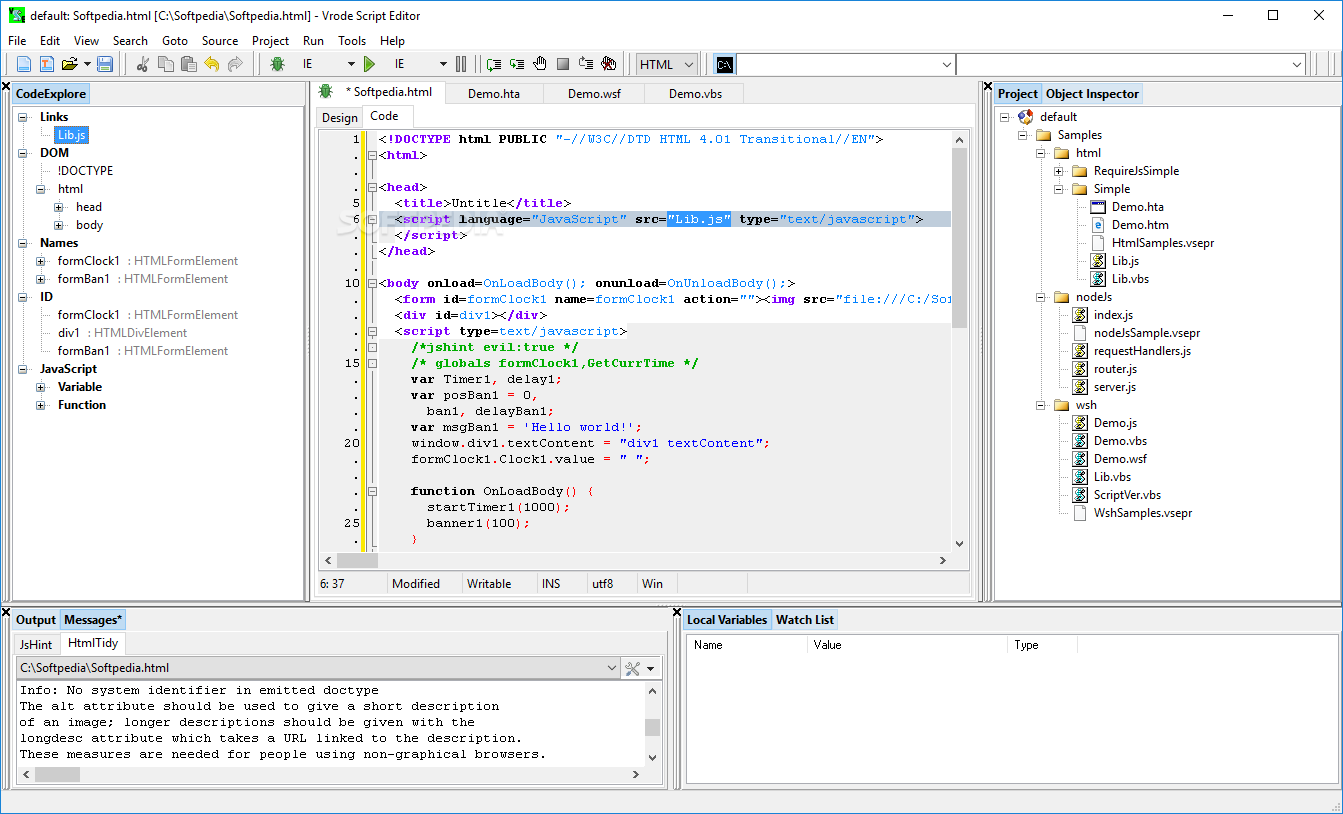Click the green Debug bug icon in toolbar

pyautogui.click(x=277, y=64)
